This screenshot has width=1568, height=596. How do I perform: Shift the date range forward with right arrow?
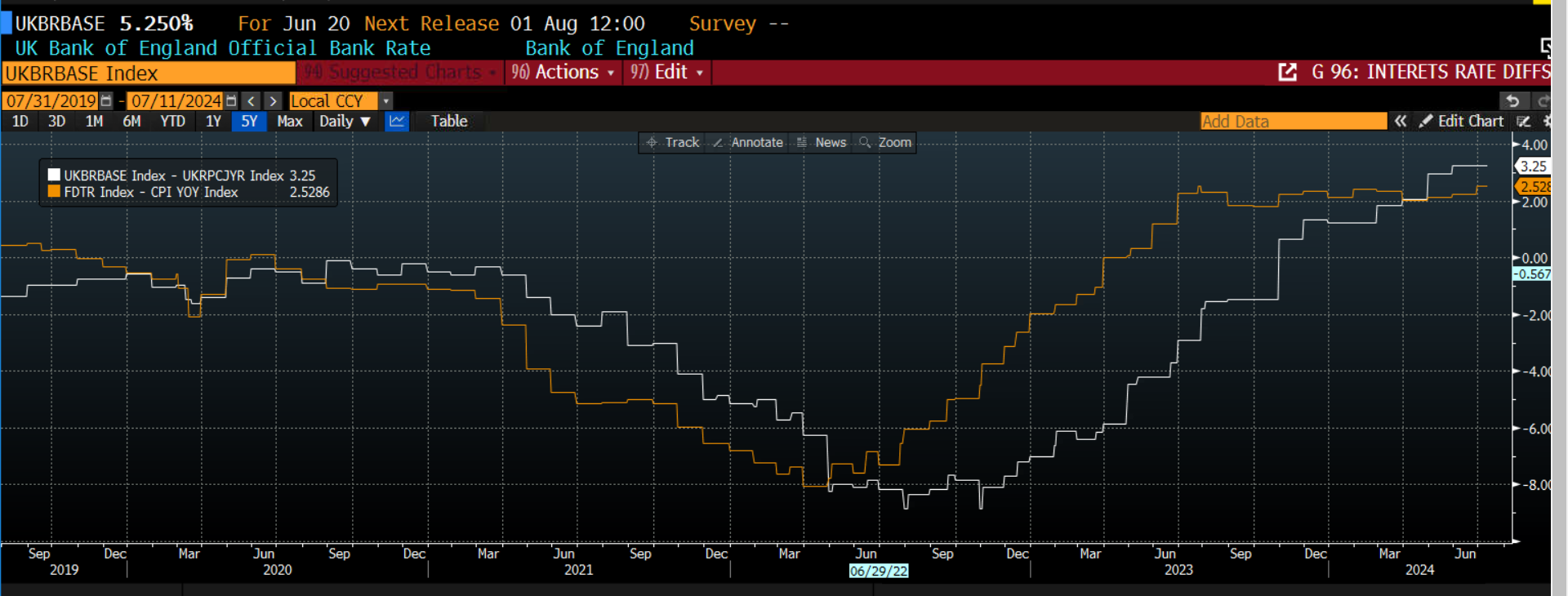(274, 101)
